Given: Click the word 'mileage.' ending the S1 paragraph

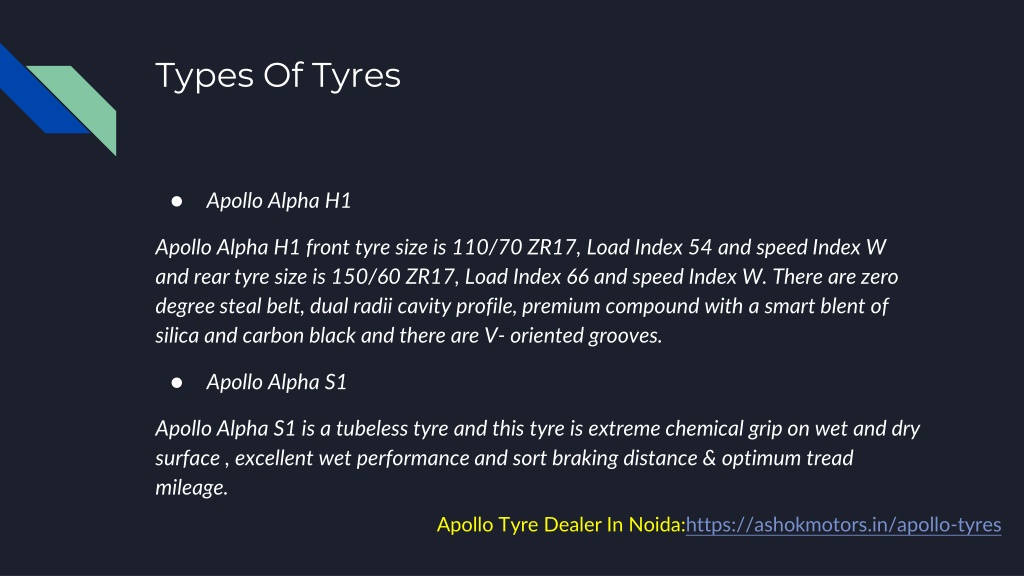Looking at the screenshot, I should (191, 487).
